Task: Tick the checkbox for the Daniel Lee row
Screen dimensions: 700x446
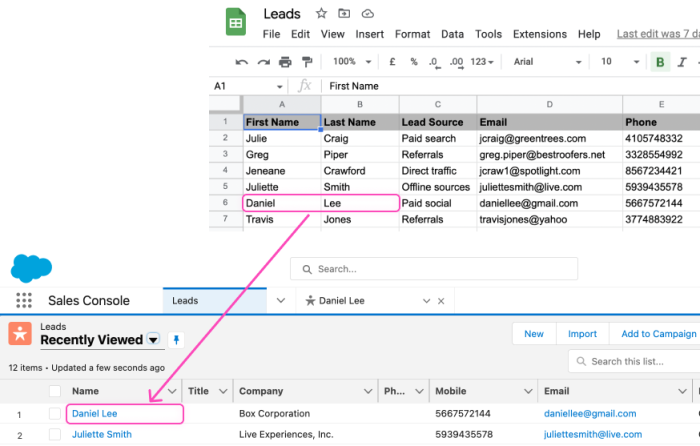Action: click(x=55, y=414)
